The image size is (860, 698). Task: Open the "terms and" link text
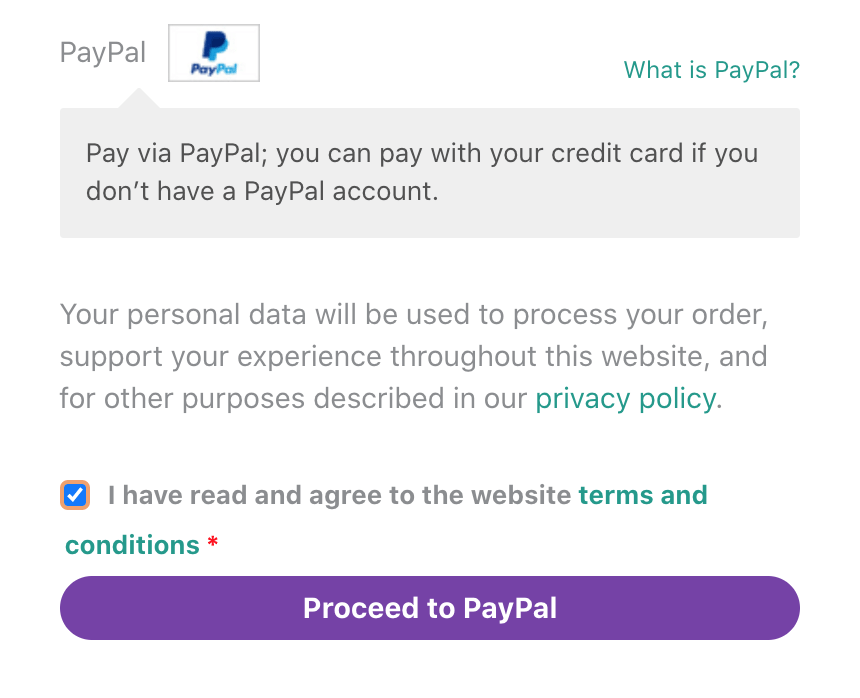tap(642, 495)
